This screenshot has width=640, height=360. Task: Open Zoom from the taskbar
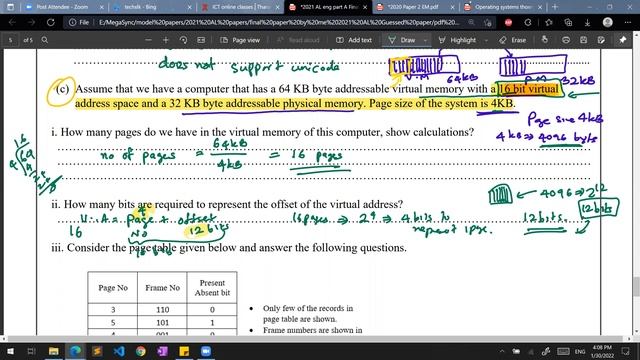206,351
